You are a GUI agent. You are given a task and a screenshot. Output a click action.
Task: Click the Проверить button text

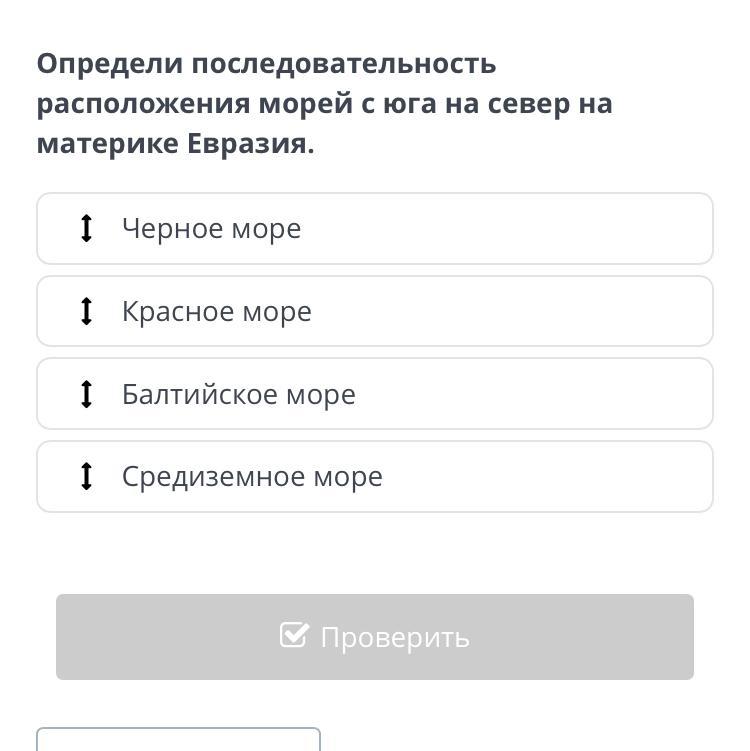pyautogui.click(x=395, y=637)
